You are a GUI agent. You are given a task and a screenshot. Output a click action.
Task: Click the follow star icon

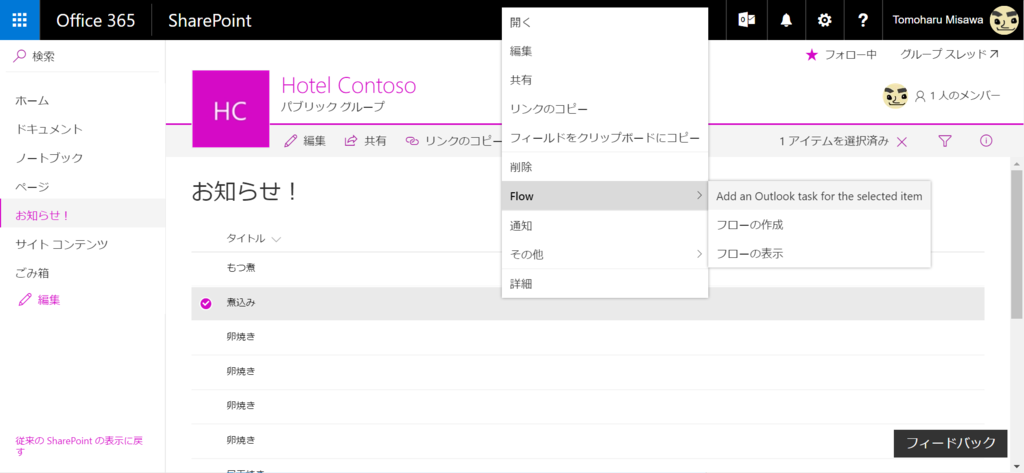pyautogui.click(x=812, y=55)
